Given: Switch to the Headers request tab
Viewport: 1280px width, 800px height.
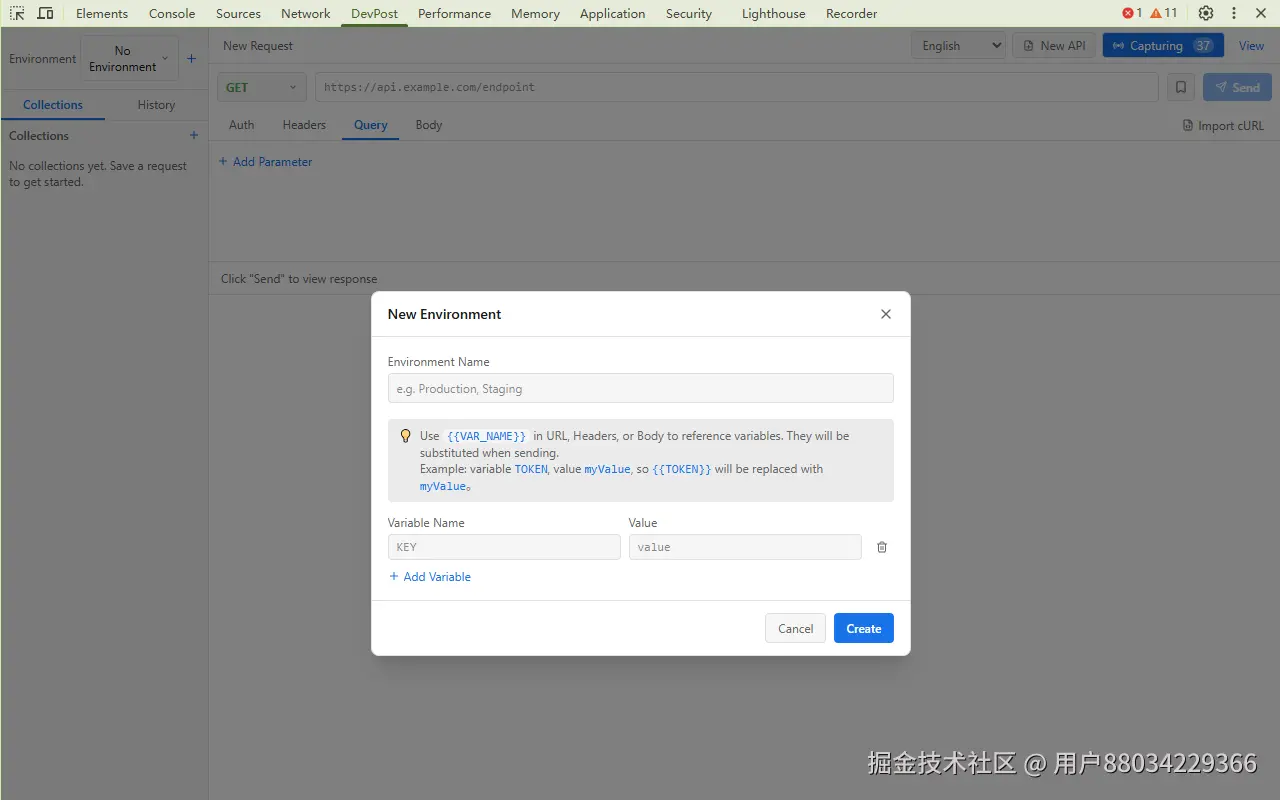Looking at the screenshot, I should [304, 125].
